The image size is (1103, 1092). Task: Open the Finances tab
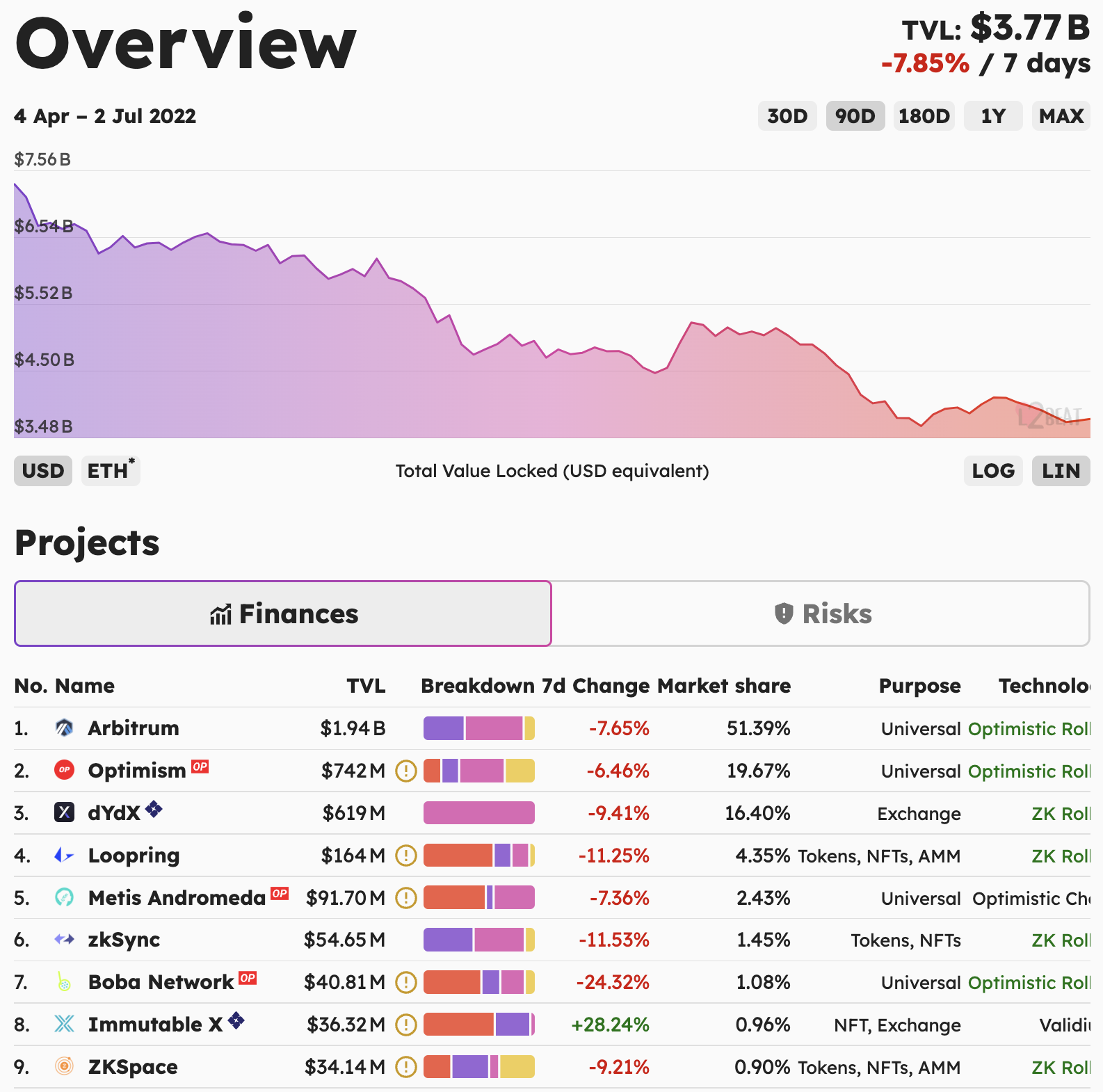point(283,613)
